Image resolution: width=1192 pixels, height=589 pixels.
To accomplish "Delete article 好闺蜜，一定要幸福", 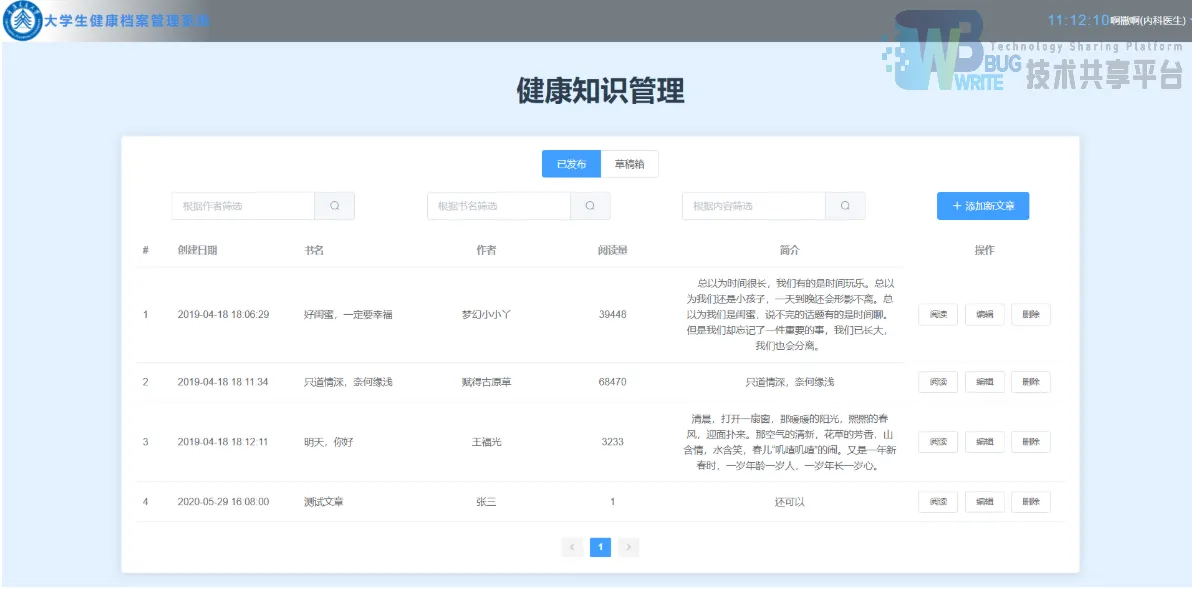I will click(x=1031, y=315).
